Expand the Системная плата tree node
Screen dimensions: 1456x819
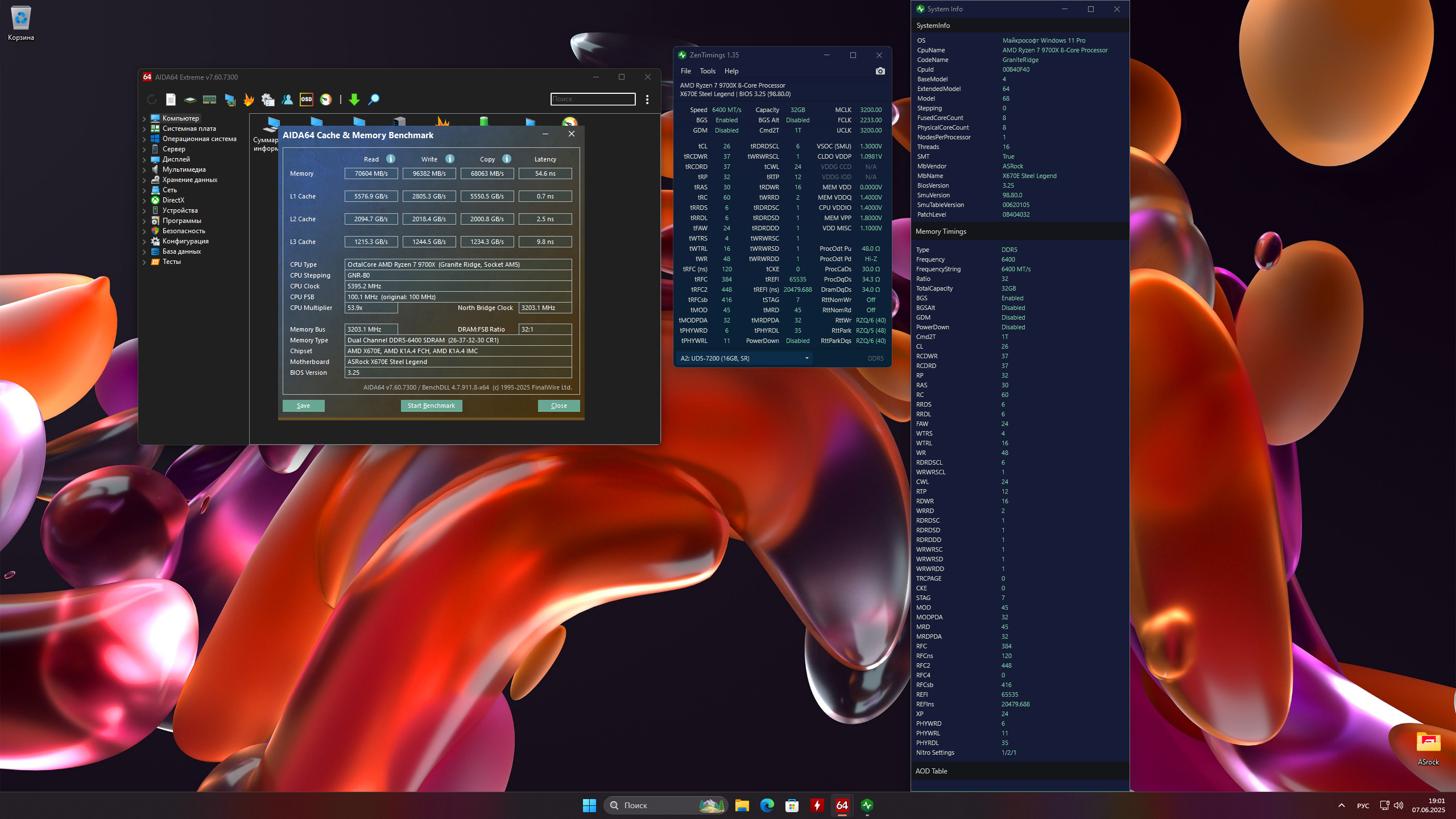click(x=144, y=129)
